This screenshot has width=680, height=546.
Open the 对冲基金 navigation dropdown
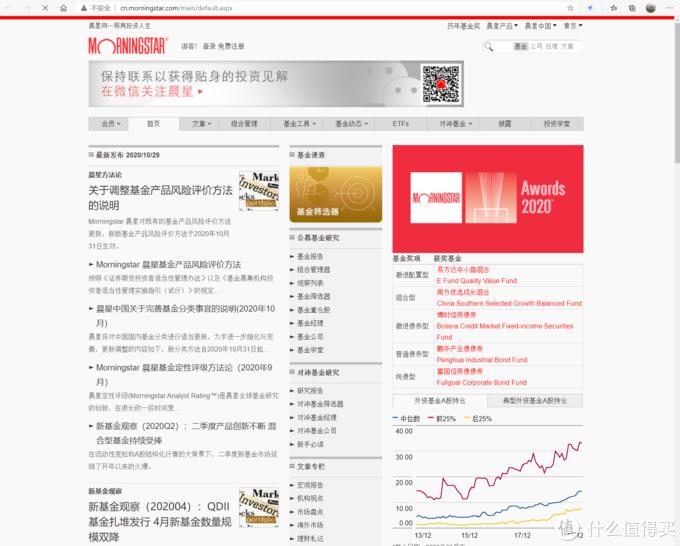click(456, 124)
